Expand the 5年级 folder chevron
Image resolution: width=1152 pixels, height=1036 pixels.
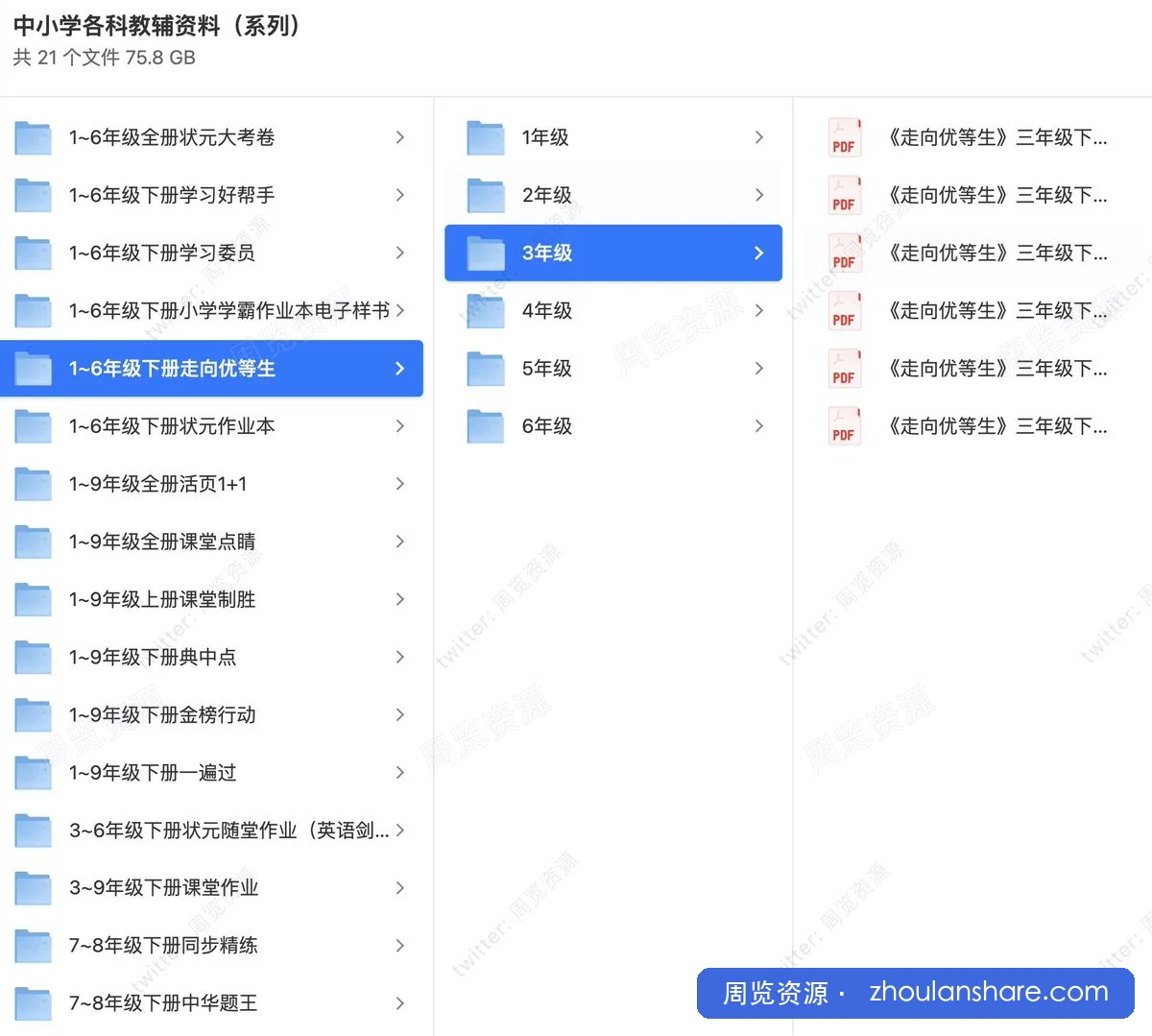[x=759, y=368]
